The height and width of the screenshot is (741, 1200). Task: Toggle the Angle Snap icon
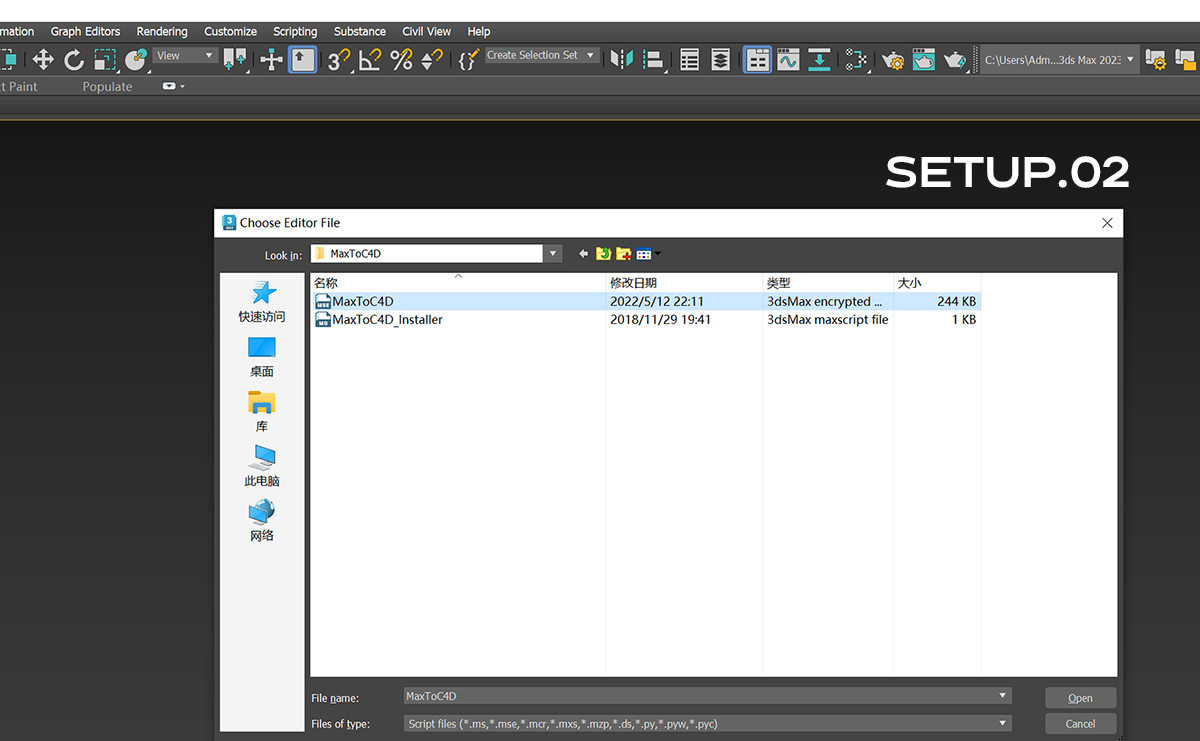370,60
